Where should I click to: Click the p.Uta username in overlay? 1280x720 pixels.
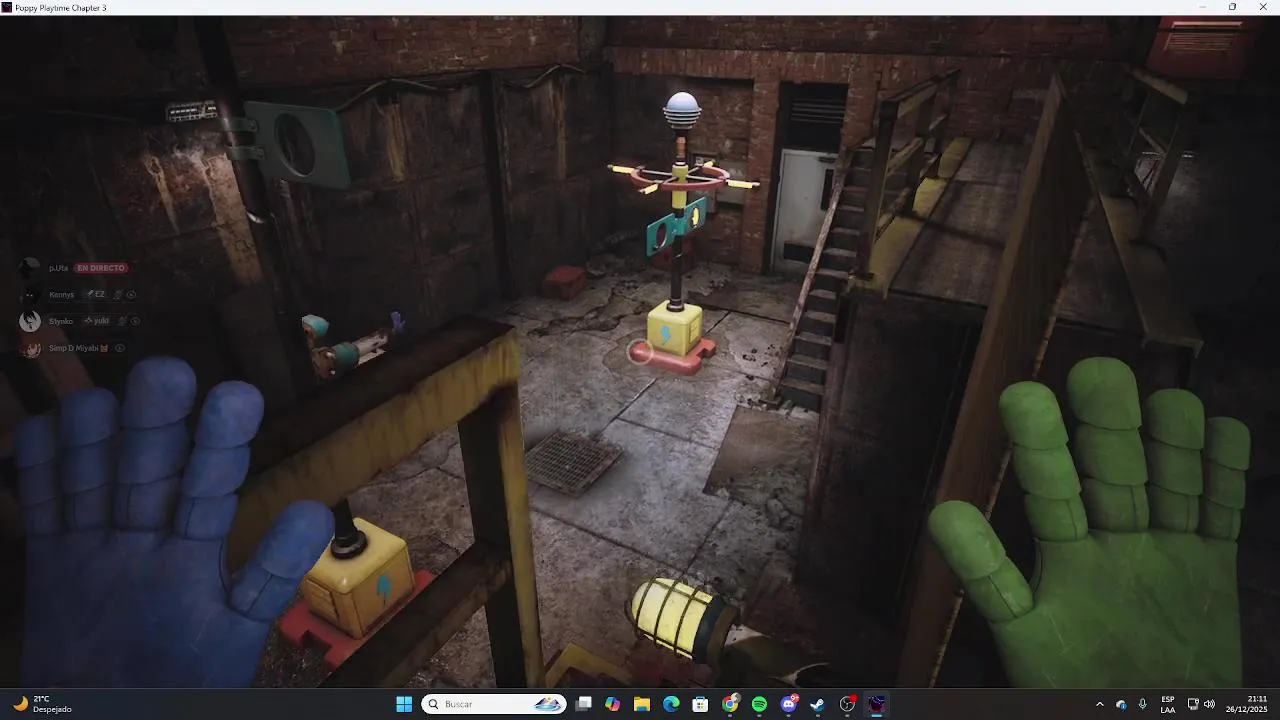click(59, 268)
